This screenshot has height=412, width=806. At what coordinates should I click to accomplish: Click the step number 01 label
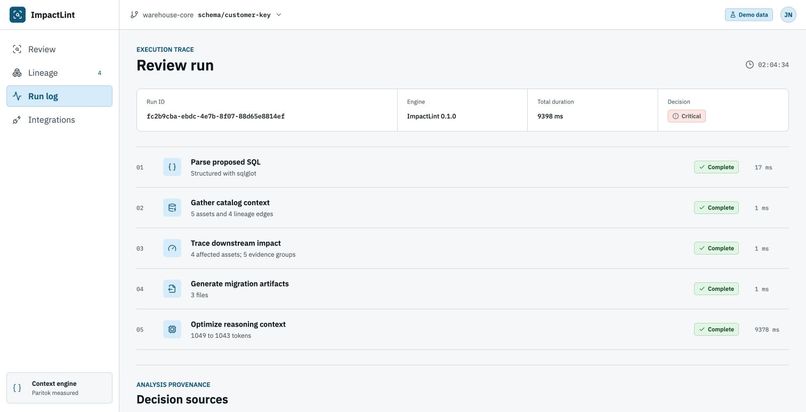click(x=140, y=167)
